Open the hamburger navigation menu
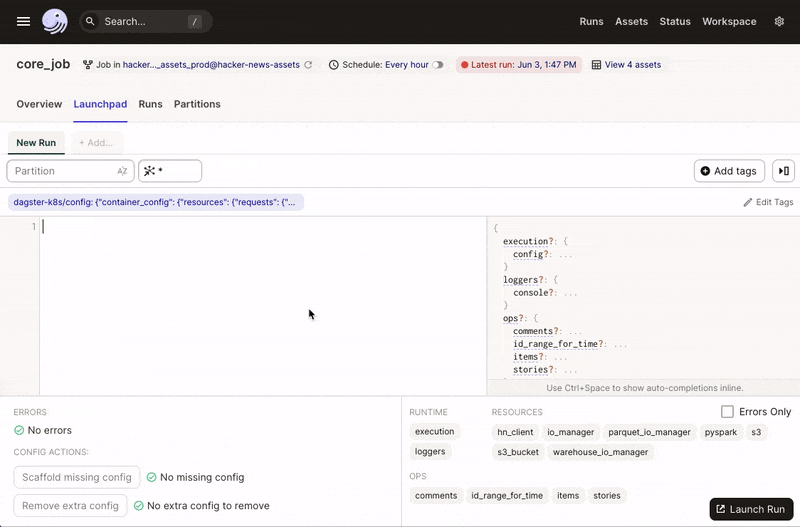This screenshot has height=527, width=800. click(23, 21)
